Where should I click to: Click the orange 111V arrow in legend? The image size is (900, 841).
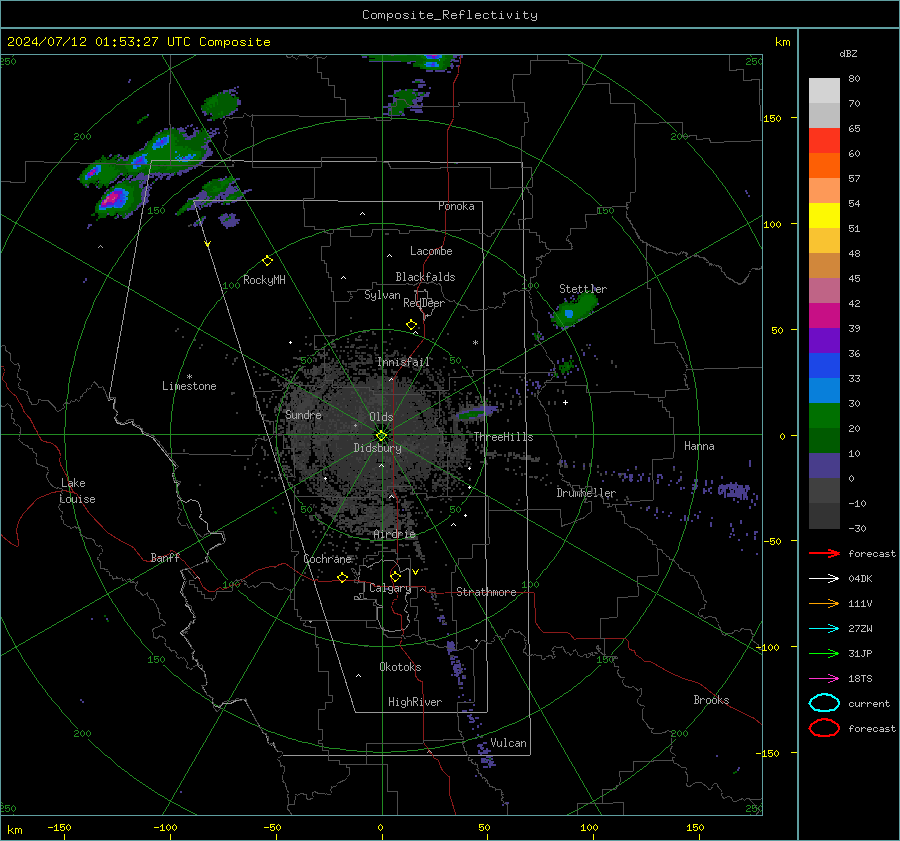point(824,603)
